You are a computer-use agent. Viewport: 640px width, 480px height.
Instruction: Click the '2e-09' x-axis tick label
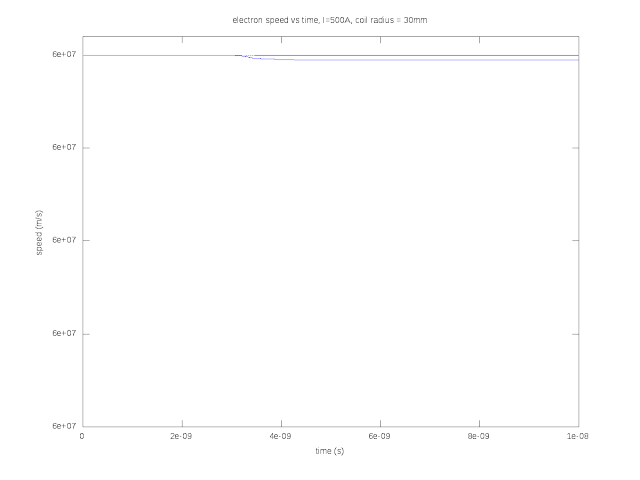coord(181,436)
